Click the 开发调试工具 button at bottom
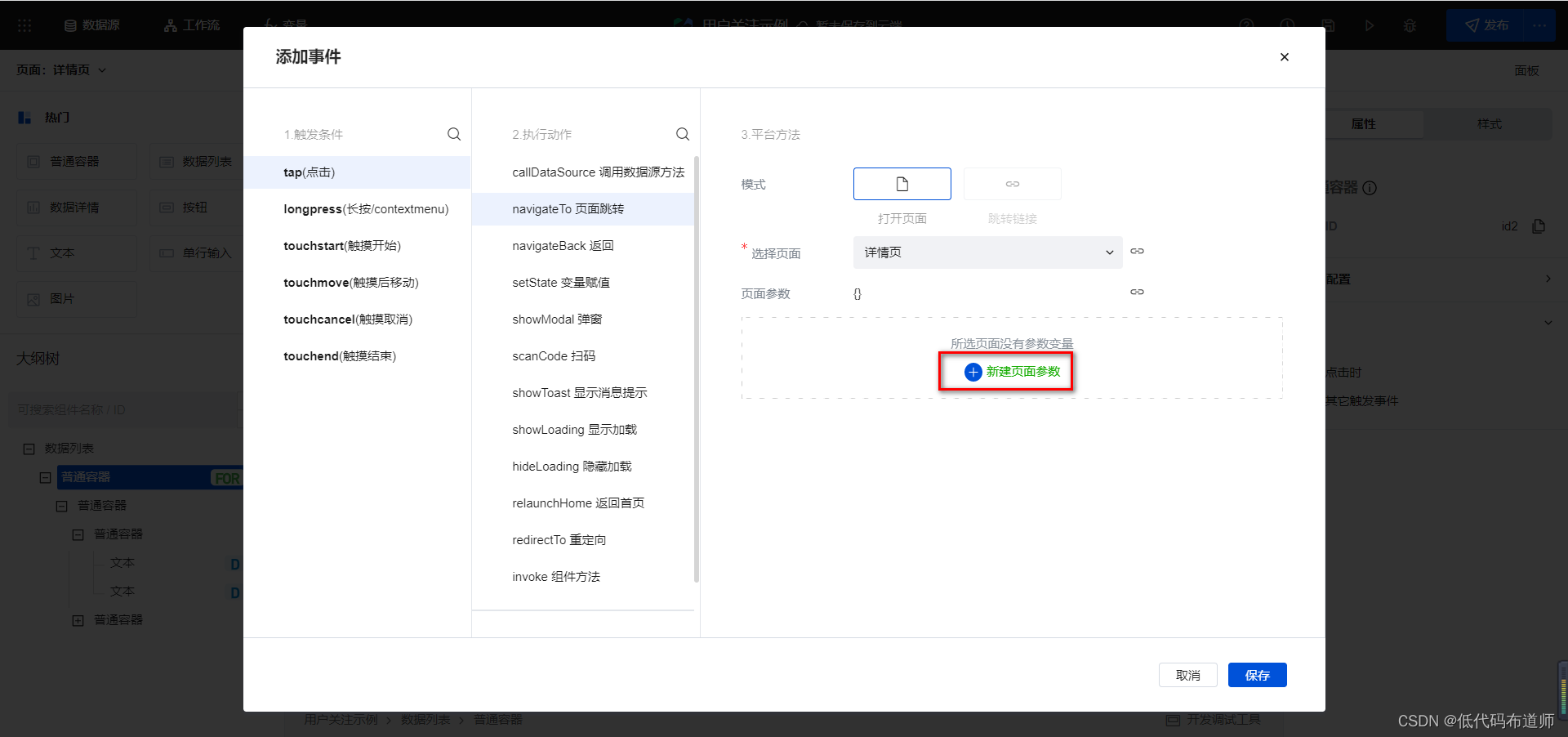This screenshot has width=1568, height=737. [x=1214, y=720]
